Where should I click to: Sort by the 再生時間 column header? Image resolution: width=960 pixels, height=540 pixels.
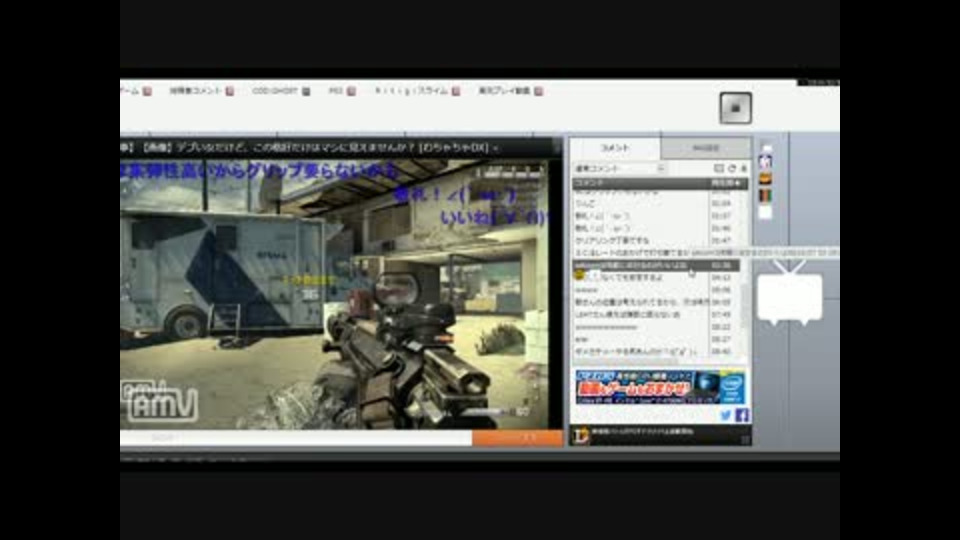727,183
